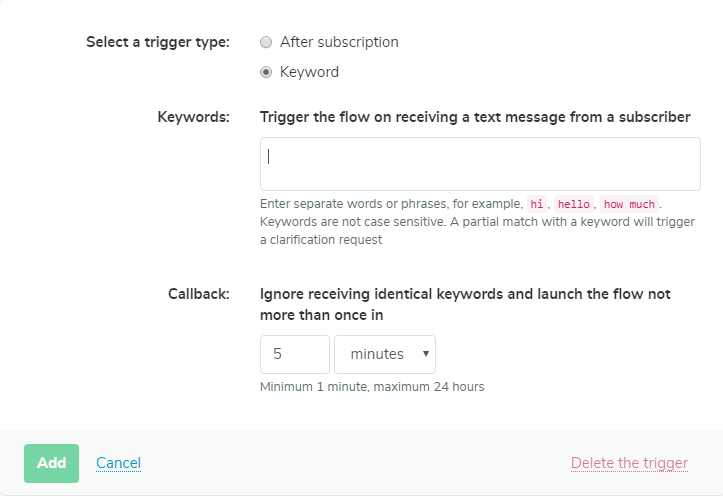Screen dimensions: 723x496
Task: Click the "hi" example keyword tag
Action: pos(537,204)
